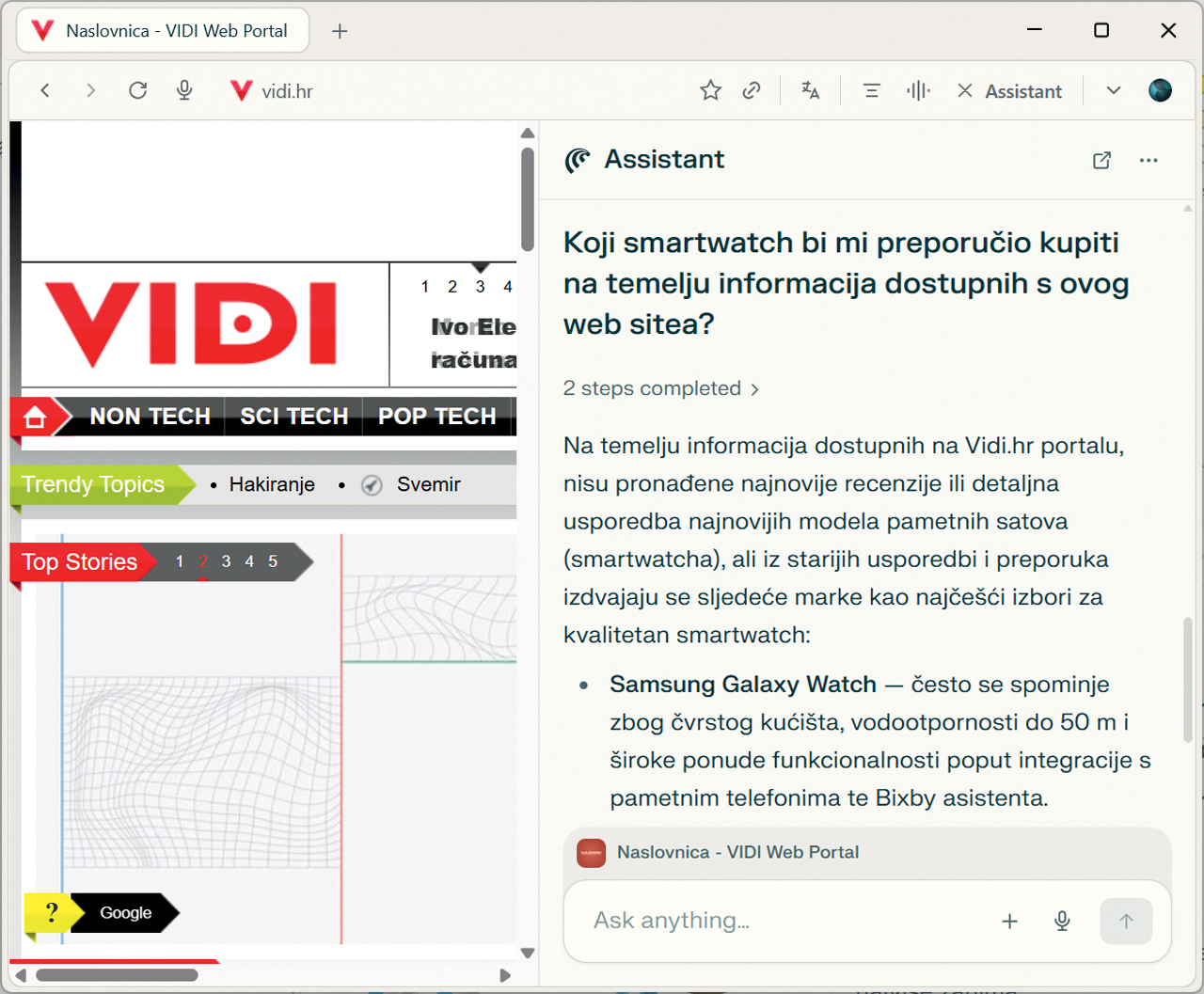
Task: Open the Assistant three-dot menu
Action: (x=1149, y=160)
